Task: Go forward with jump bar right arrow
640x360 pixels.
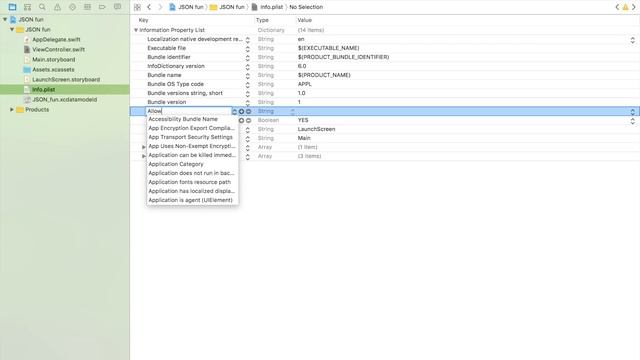Action: 160,7
